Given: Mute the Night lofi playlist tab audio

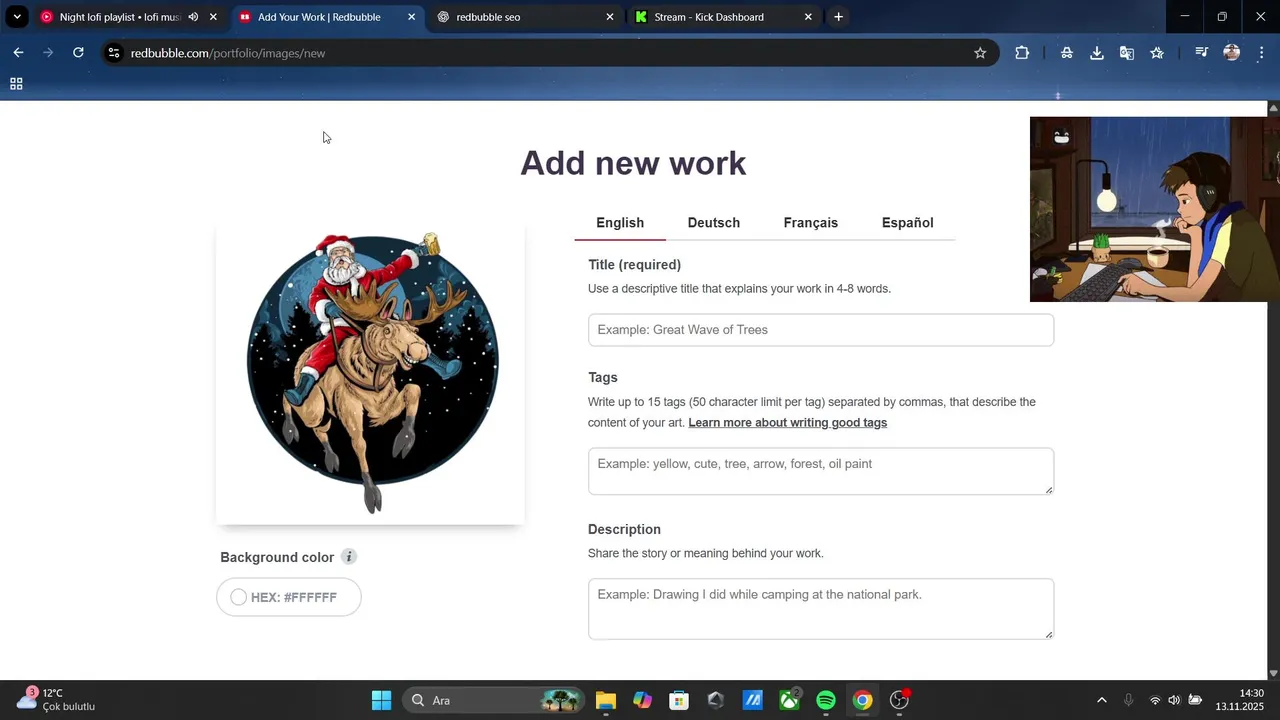Looking at the screenshot, I should [x=193, y=17].
